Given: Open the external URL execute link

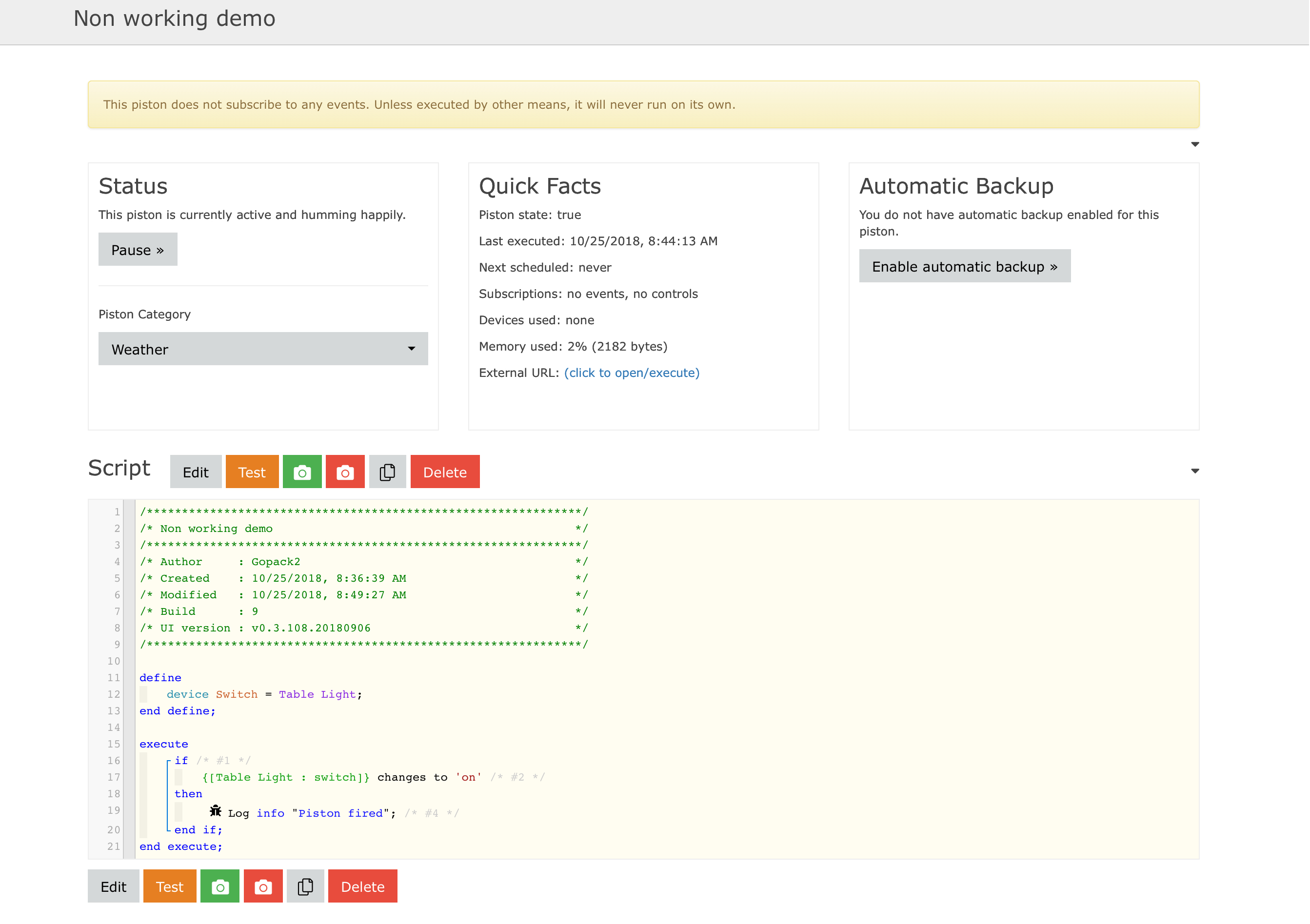Looking at the screenshot, I should click(632, 373).
